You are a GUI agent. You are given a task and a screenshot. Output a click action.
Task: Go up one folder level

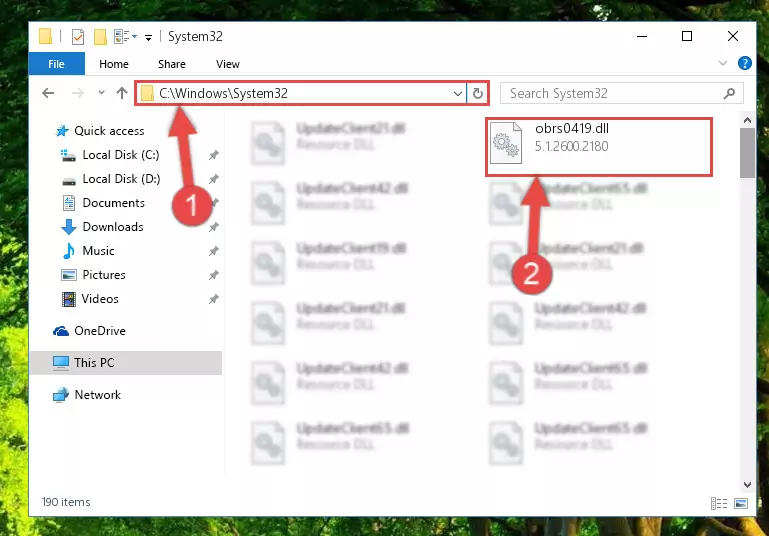[122, 93]
